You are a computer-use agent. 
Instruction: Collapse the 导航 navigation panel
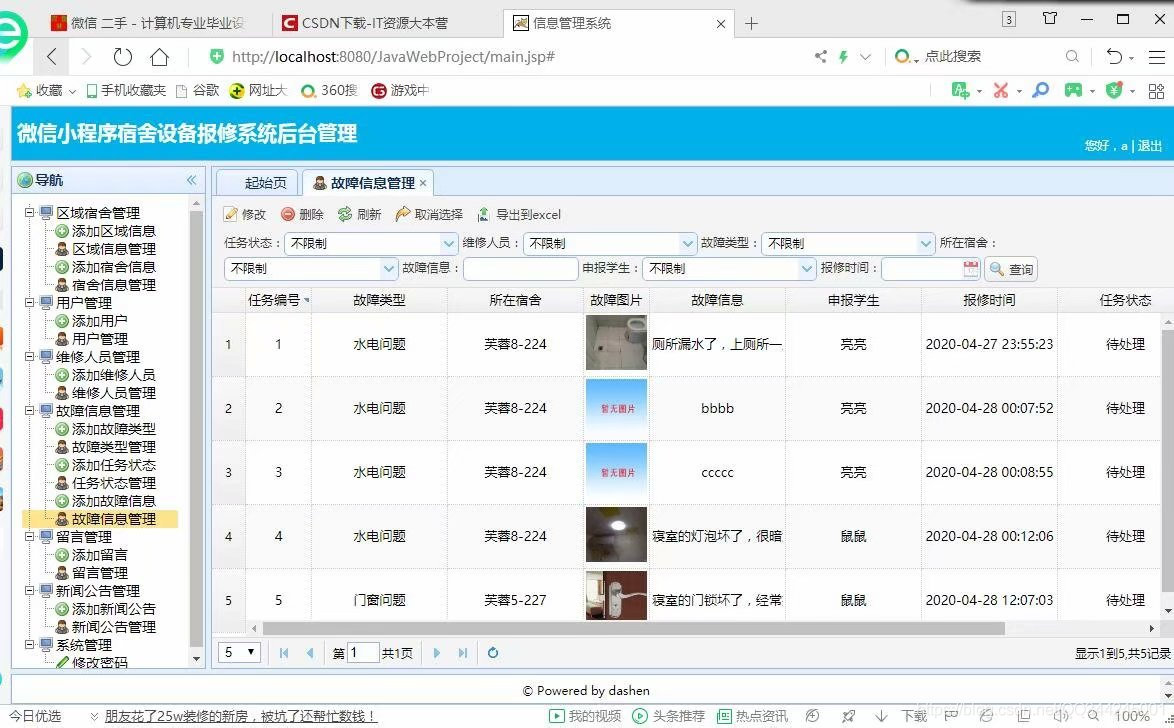tap(192, 180)
